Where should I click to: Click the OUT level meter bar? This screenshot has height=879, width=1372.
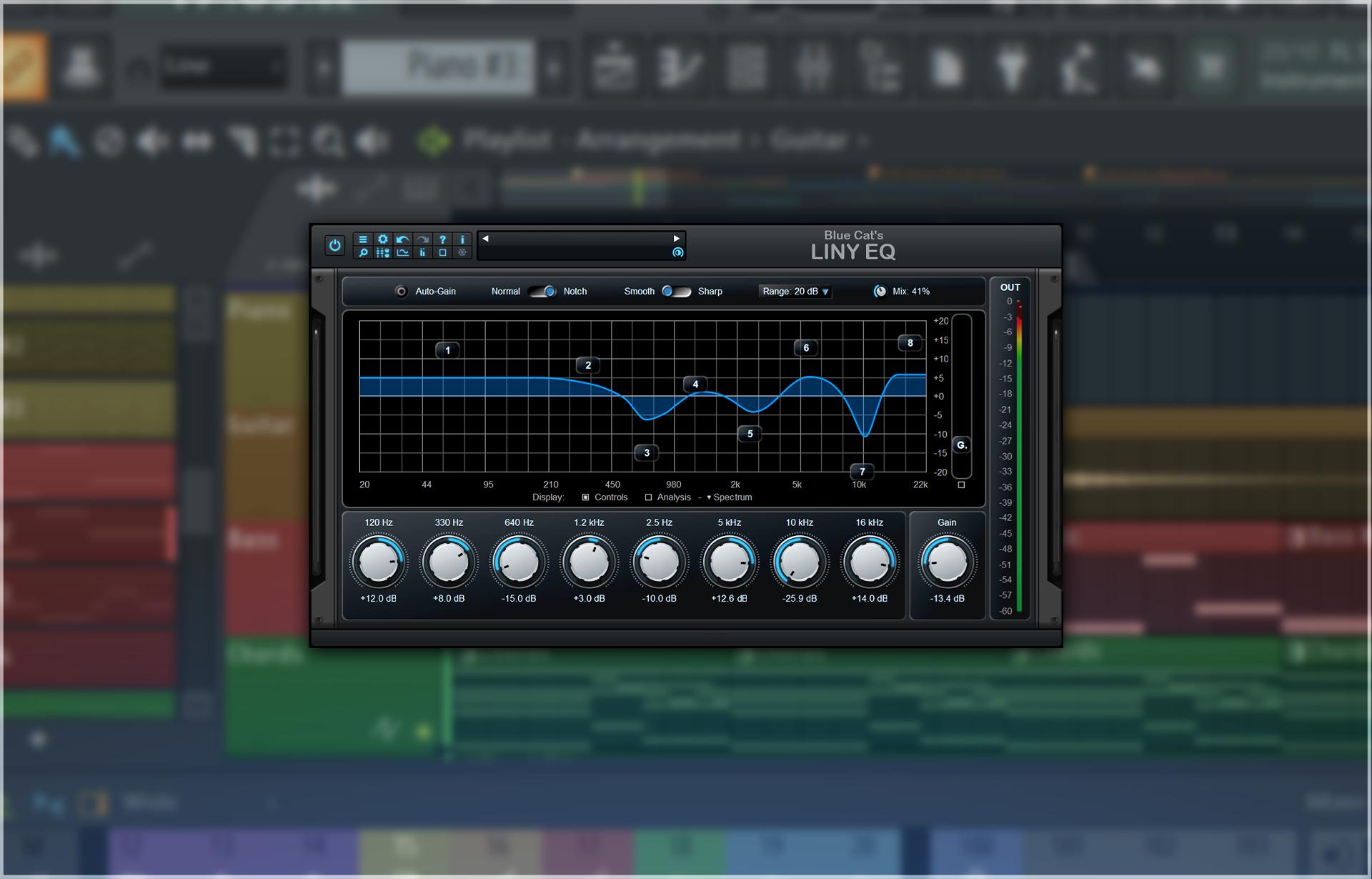tap(1020, 457)
